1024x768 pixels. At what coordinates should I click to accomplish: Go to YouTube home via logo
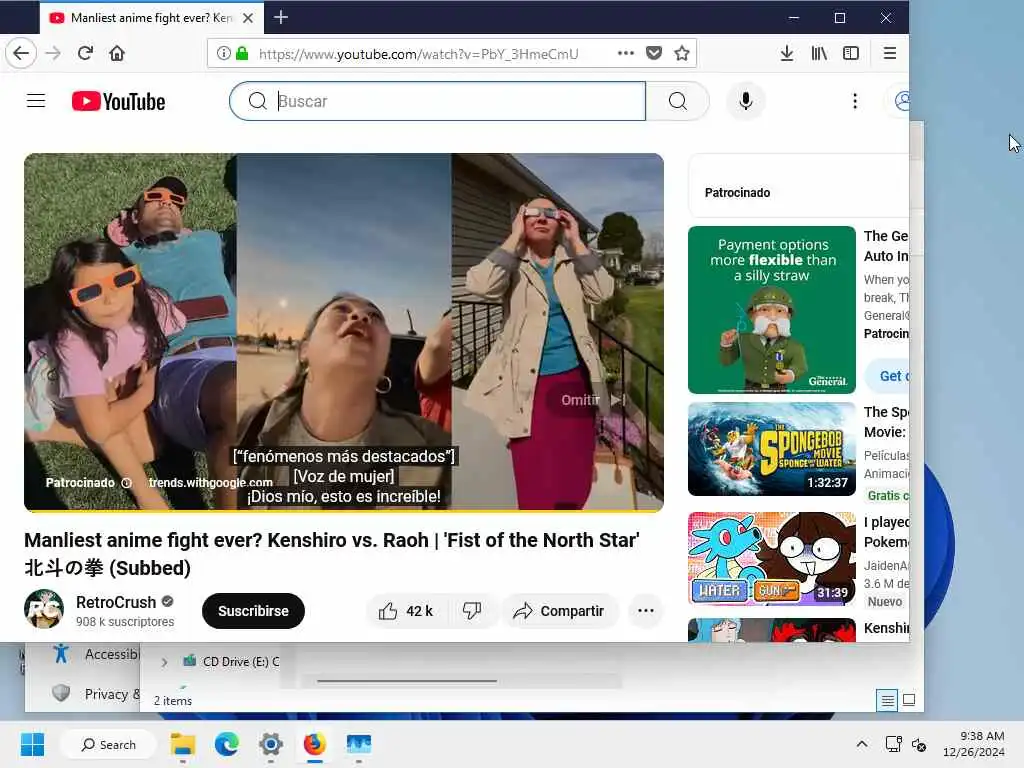pyautogui.click(x=118, y=101)
